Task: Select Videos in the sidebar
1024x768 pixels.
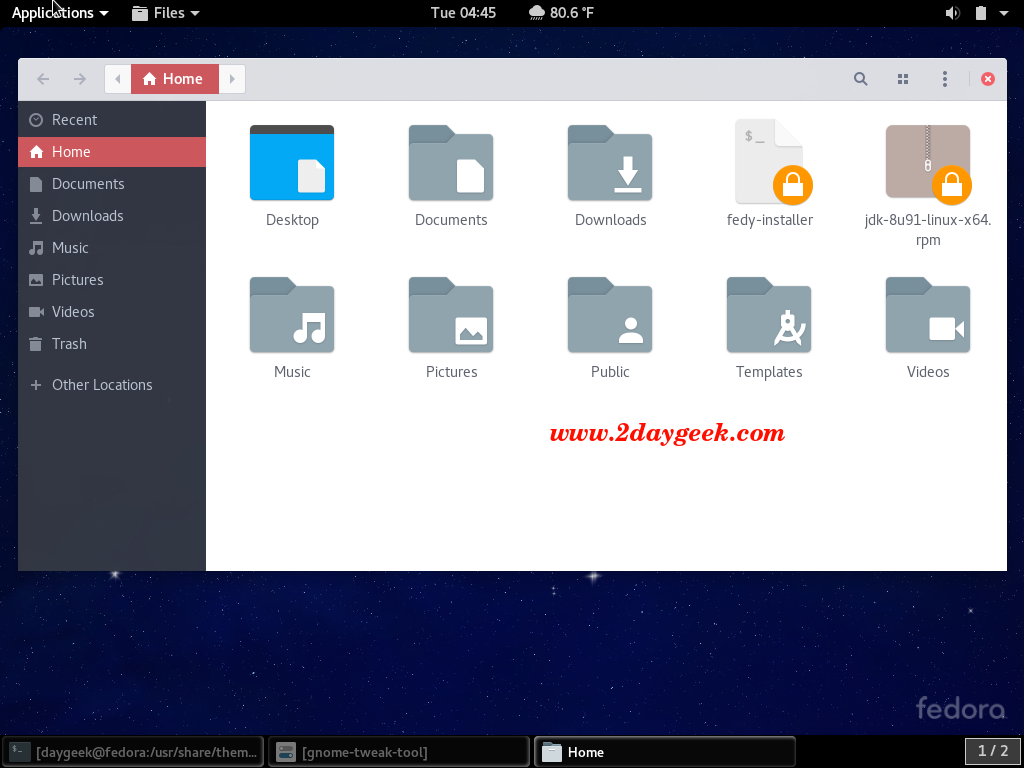Action: tap(112, 312)
